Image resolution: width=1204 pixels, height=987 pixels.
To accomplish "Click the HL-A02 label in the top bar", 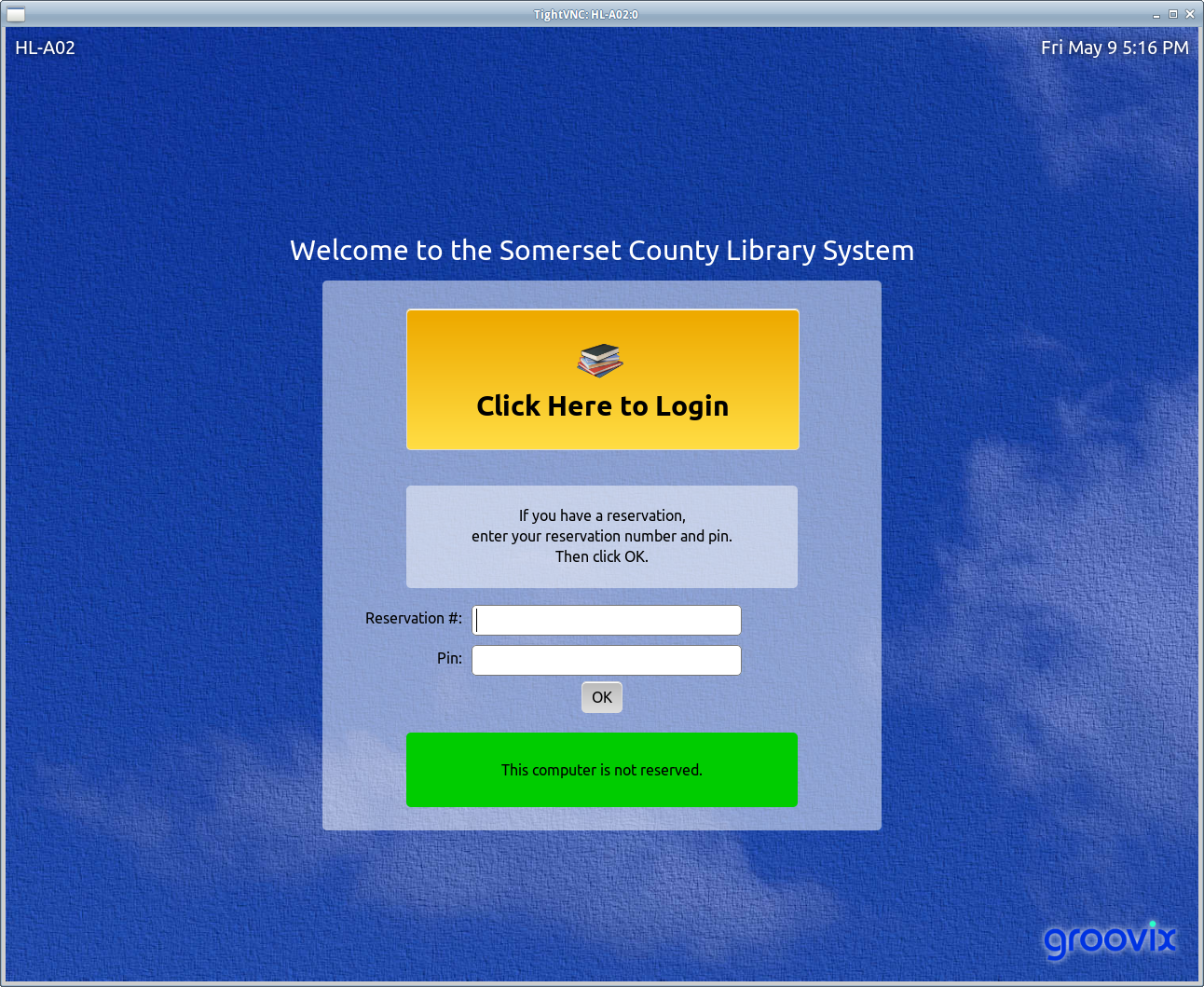I will [x=45, y=48].
